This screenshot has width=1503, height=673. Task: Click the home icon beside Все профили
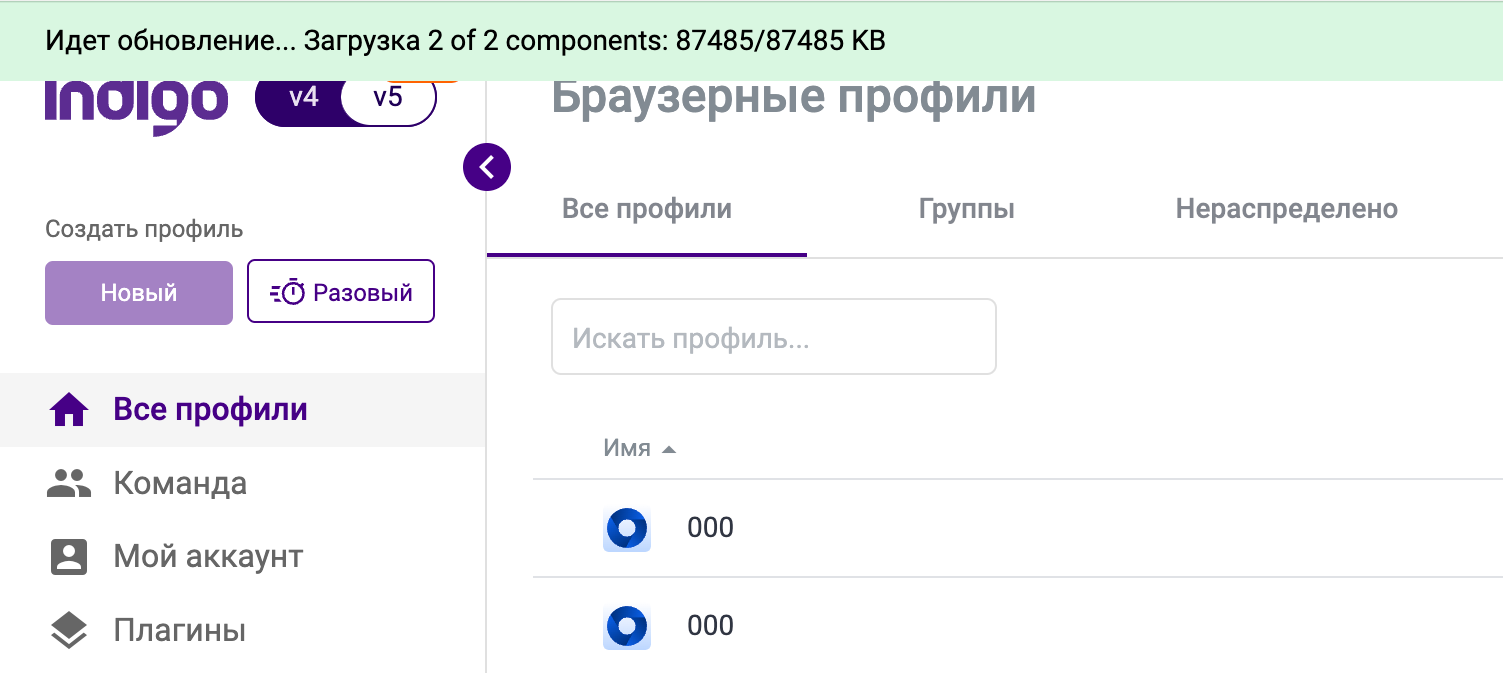click(x=69, y=410)
